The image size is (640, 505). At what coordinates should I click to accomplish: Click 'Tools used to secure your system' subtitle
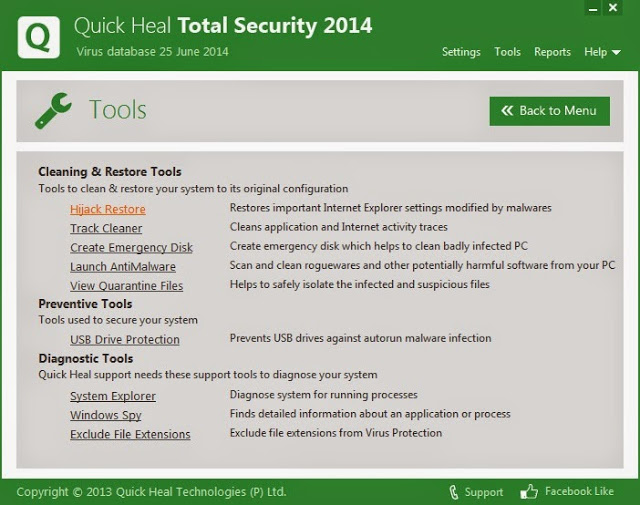pos(118,320)
